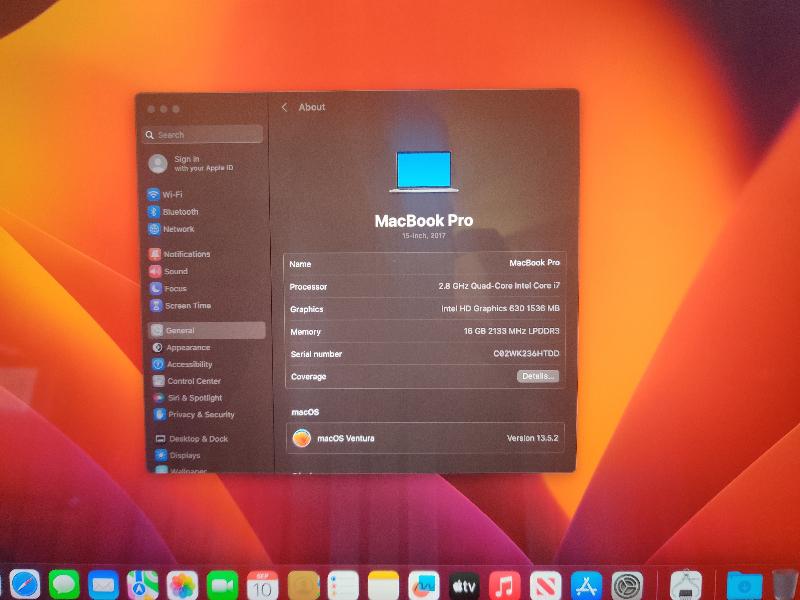
Task: Click Version 13.5.2 text
Action: (x=532, y=438)
